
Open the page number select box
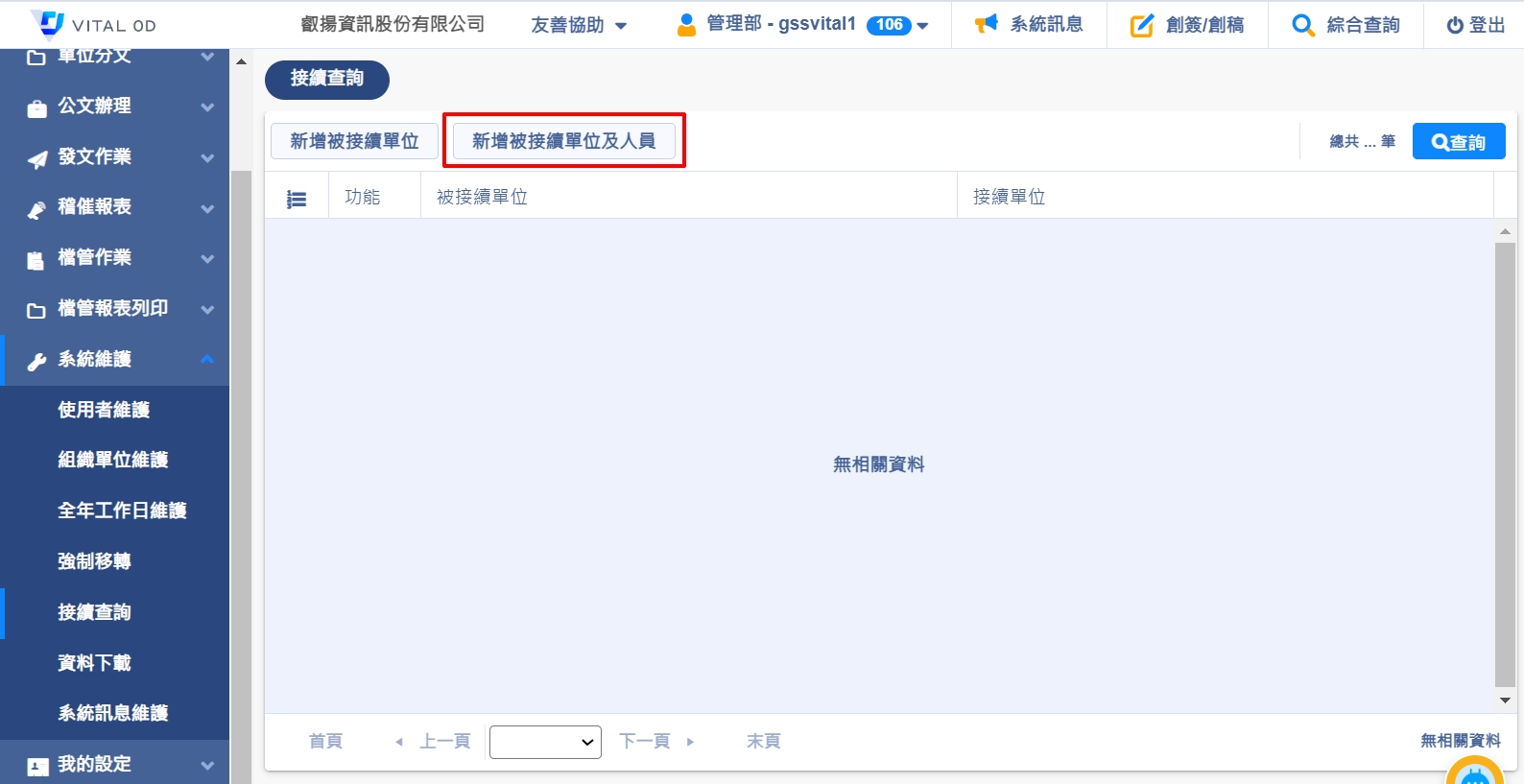(545, 742)
